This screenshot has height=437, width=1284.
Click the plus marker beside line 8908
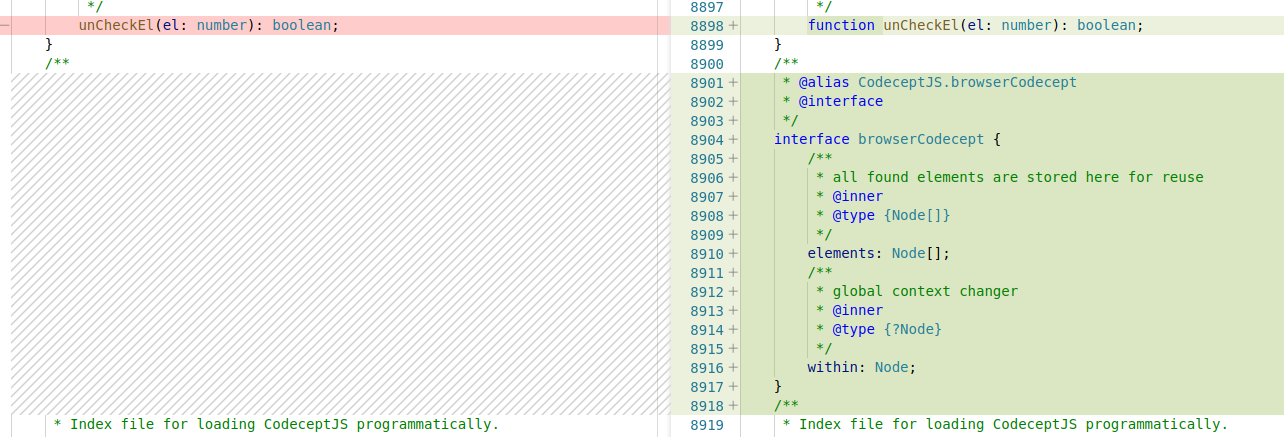[734, 215]
